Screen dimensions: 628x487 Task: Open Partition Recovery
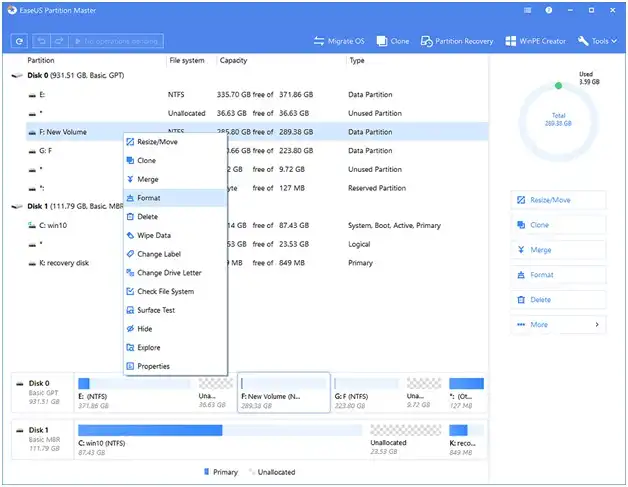tap(457, 41)
